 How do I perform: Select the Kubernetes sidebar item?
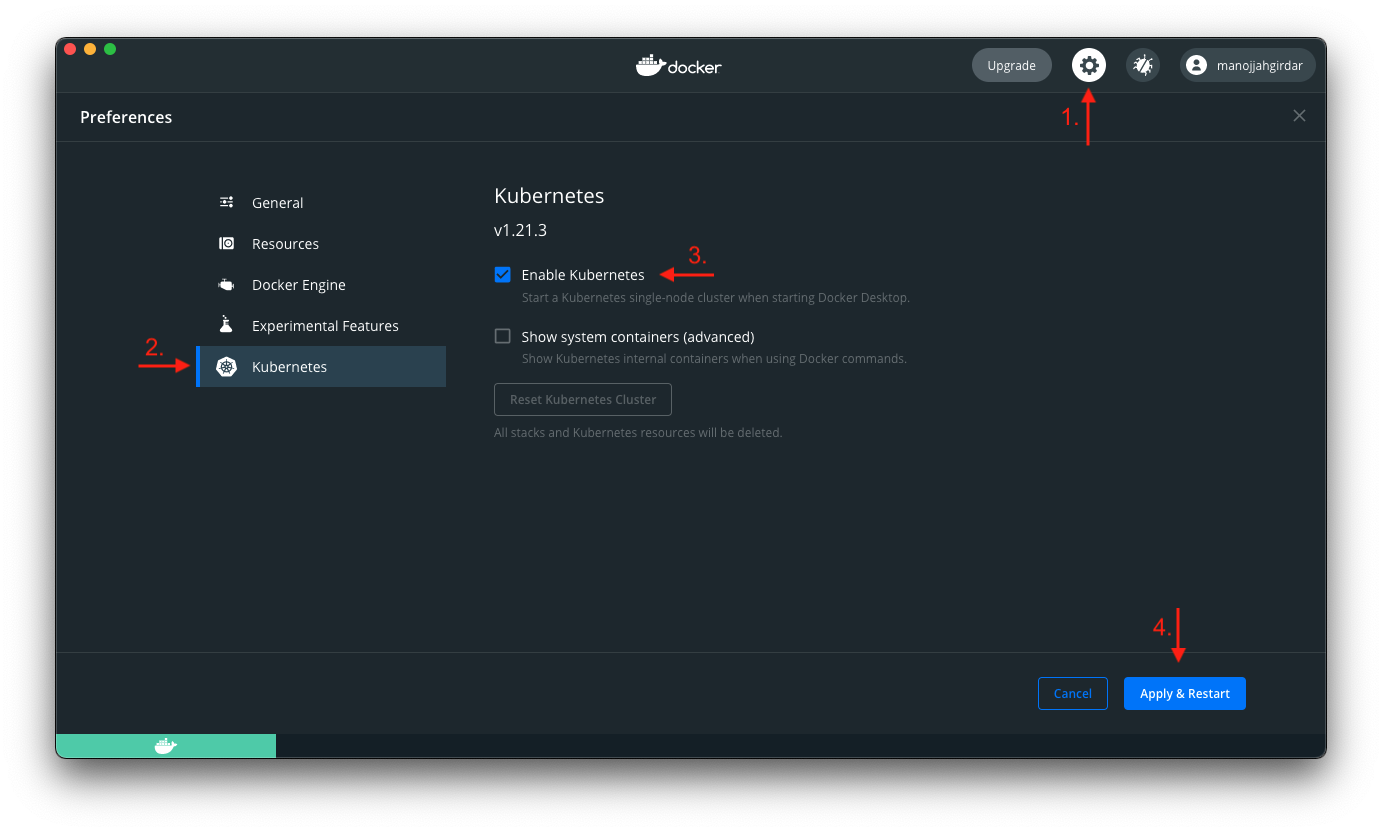pyautogui.click(x=321, y=366)
